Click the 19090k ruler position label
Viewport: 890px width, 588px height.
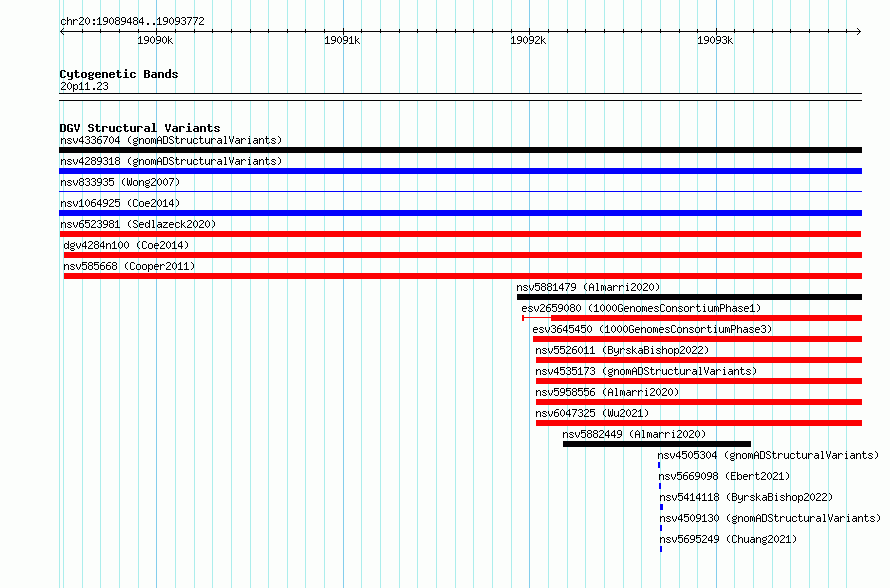click(x=155, y=40)
